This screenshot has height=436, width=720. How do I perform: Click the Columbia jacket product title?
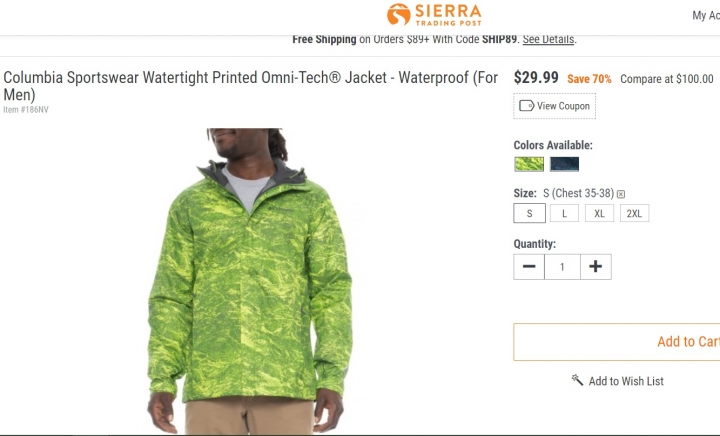point(250,86)
